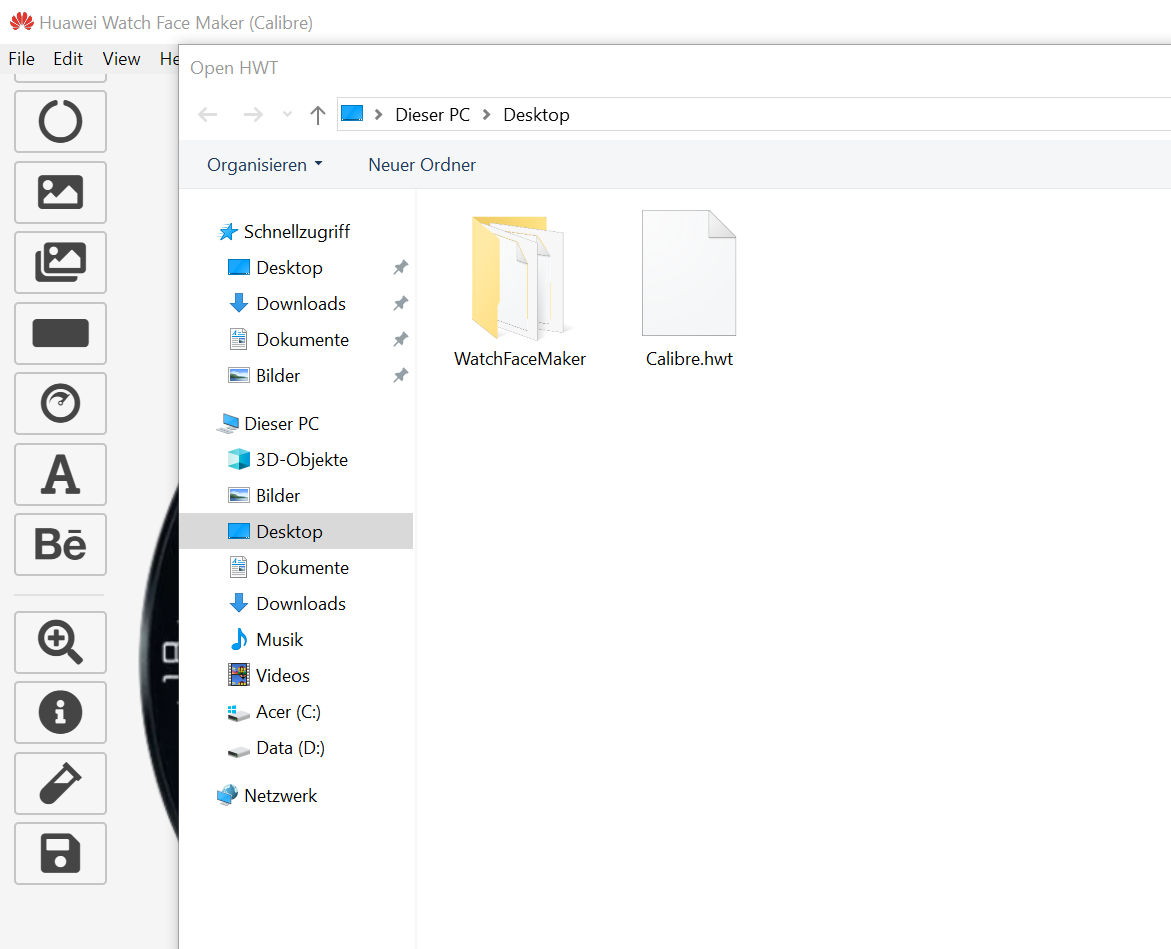The image size is (1171, 949).
Task: Select the test tube tool
Action: [x=60, y=783]
